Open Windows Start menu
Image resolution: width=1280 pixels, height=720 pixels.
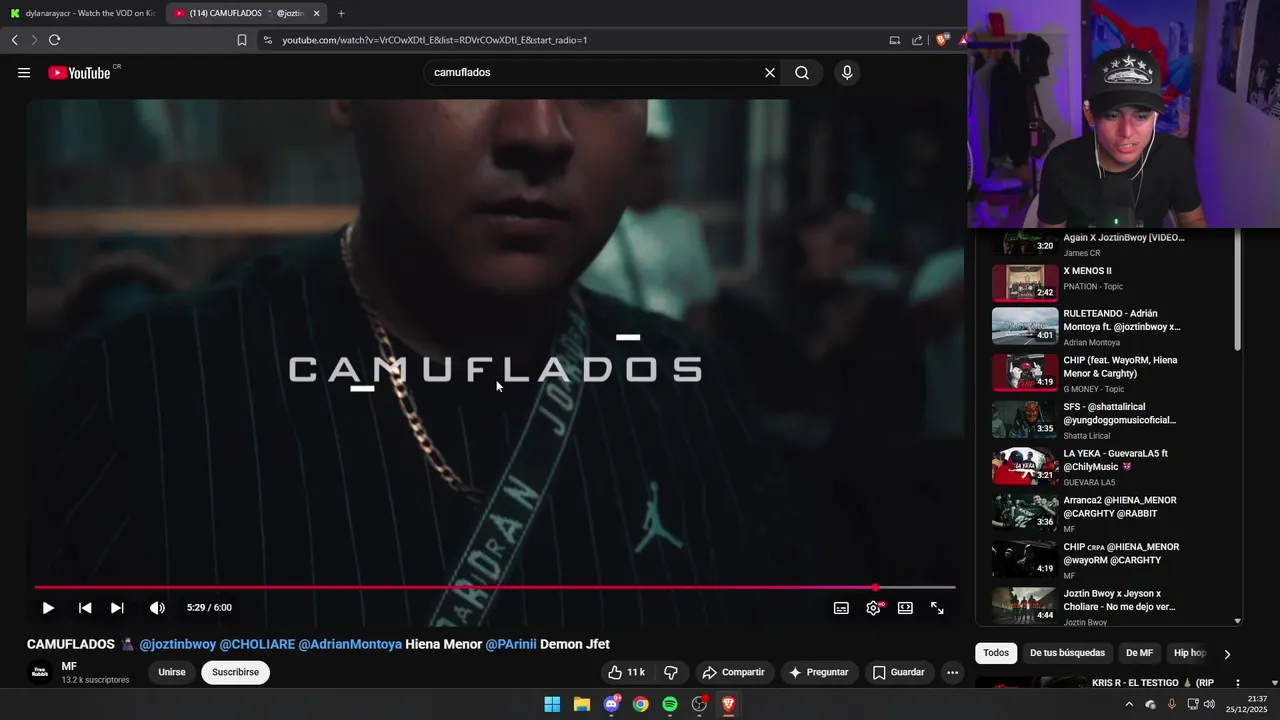point(552,704)
